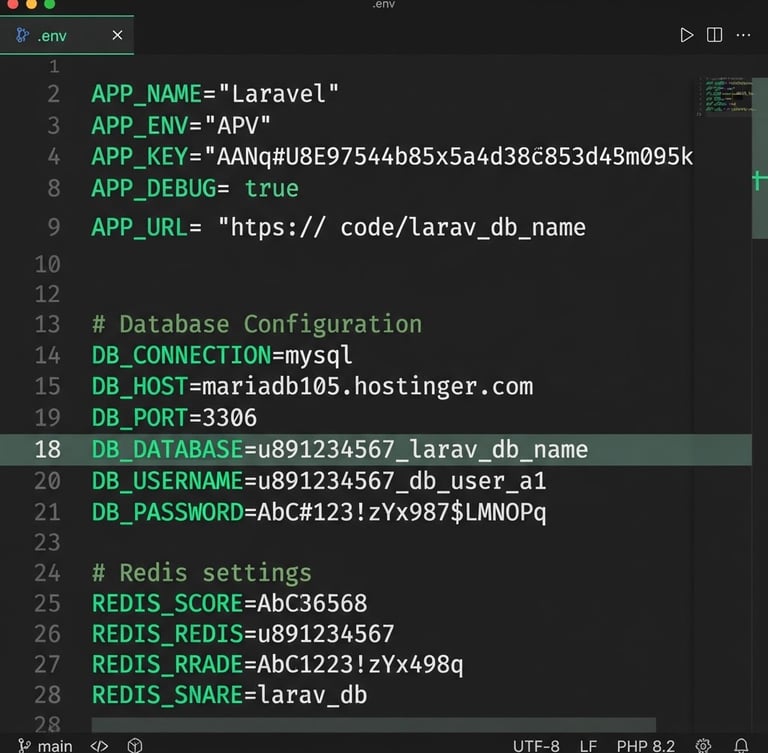Image resolution: width=768 pixels, height=753 pixels.
Task: Open the More Actions ellipsis menu
Action: (x=743, y=35)
